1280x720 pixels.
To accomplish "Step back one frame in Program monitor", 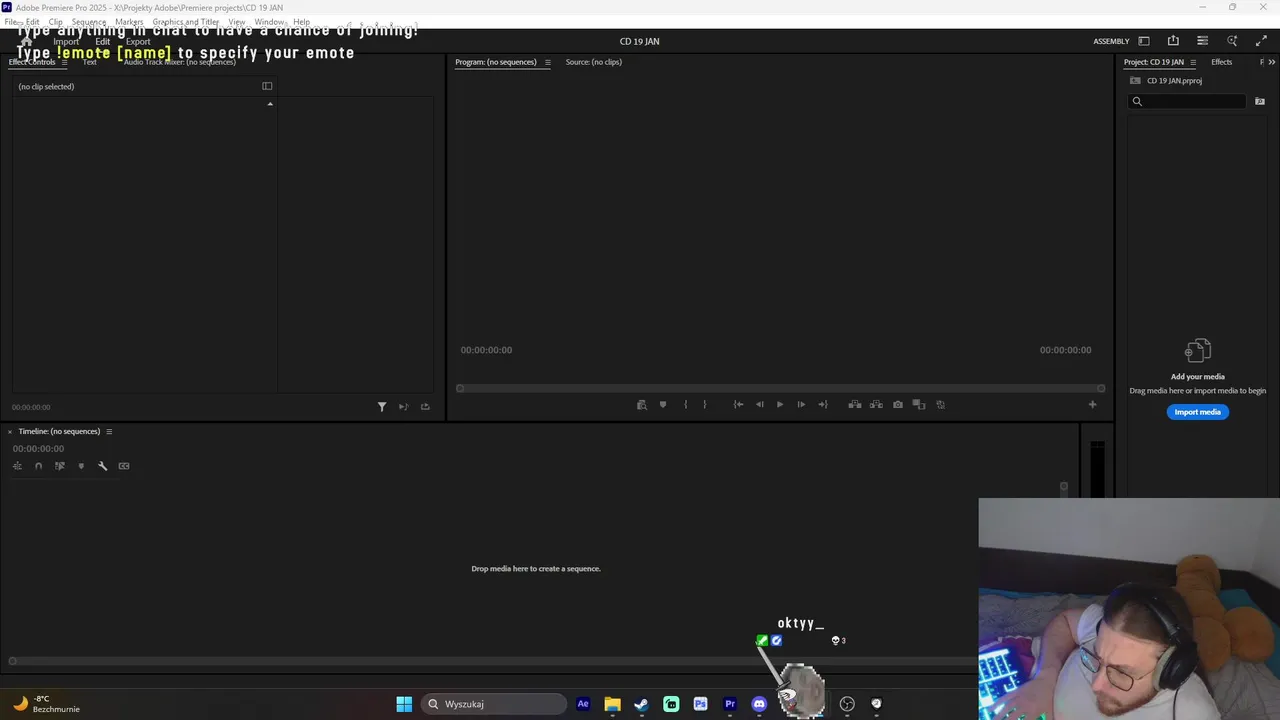I will click(x=759, y=405).
